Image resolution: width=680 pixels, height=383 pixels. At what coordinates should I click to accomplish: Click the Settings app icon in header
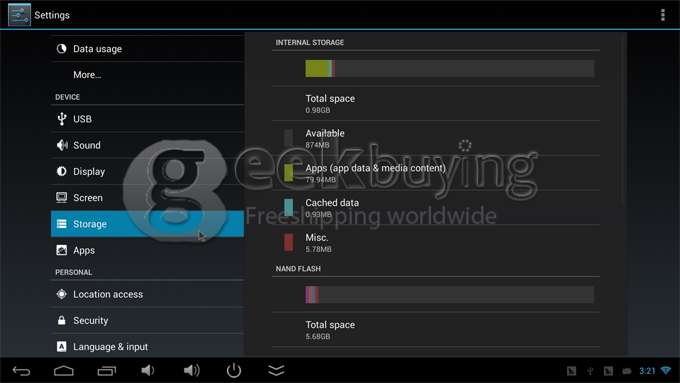20,15
